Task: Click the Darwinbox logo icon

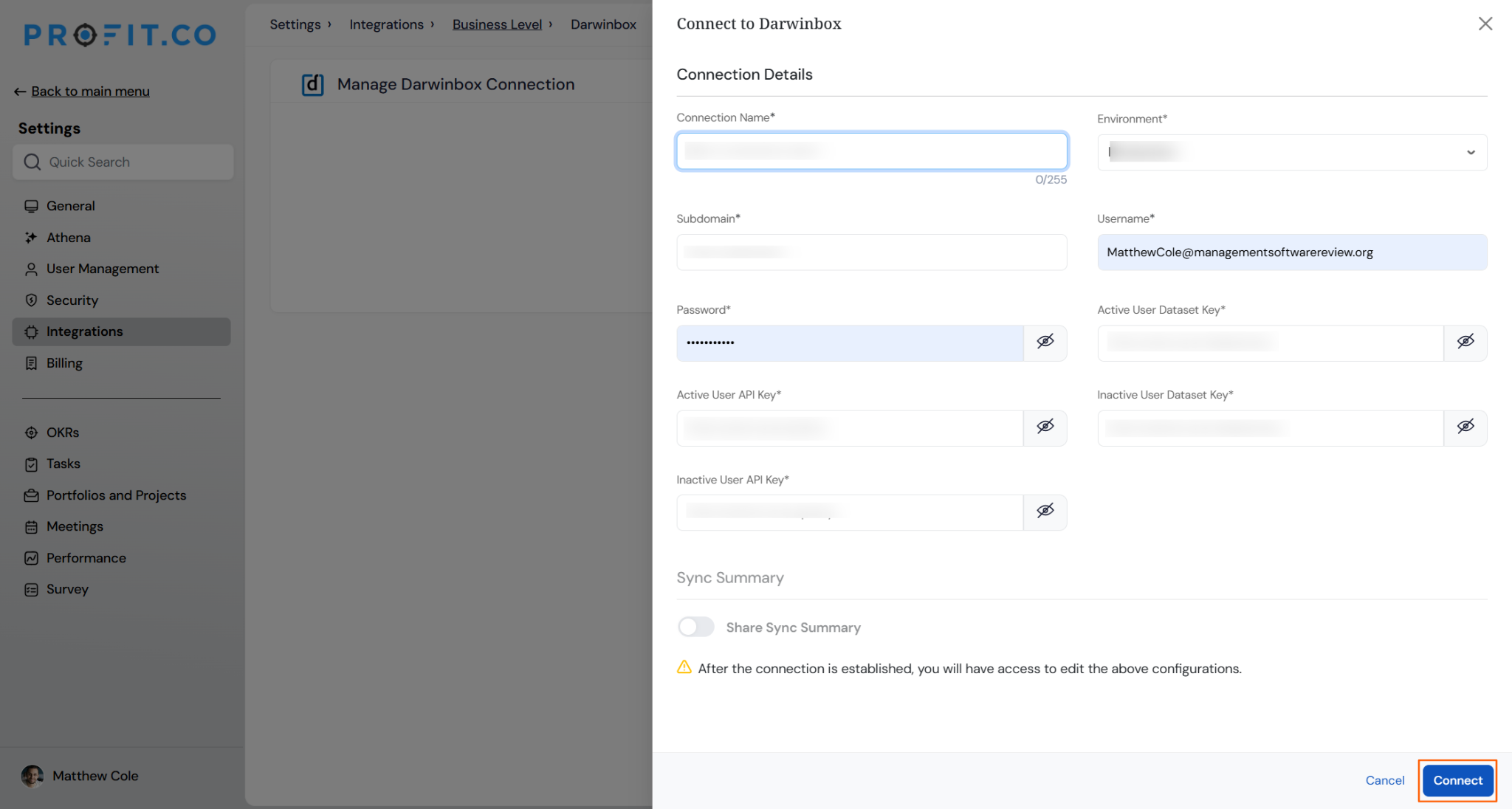Action: (x=312, y=84)
